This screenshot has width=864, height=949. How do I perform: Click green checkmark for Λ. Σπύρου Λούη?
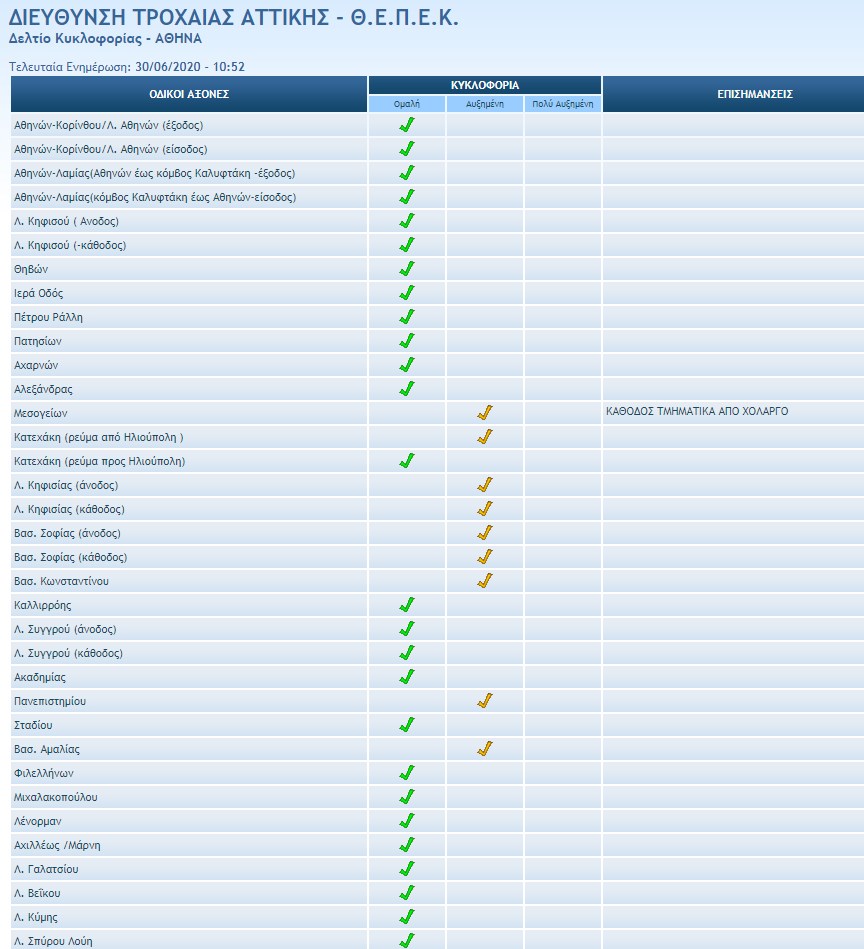point(406,941)
